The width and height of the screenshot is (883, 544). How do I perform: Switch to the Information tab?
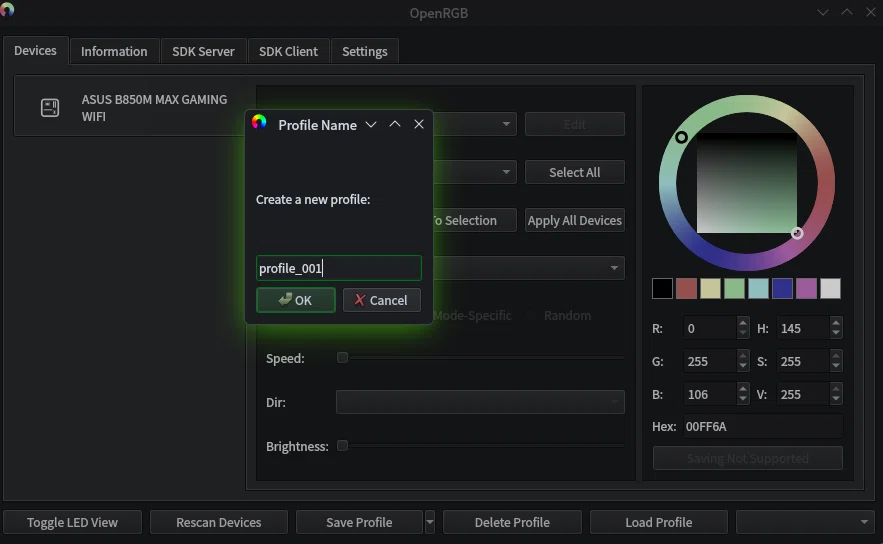[114, 51]
